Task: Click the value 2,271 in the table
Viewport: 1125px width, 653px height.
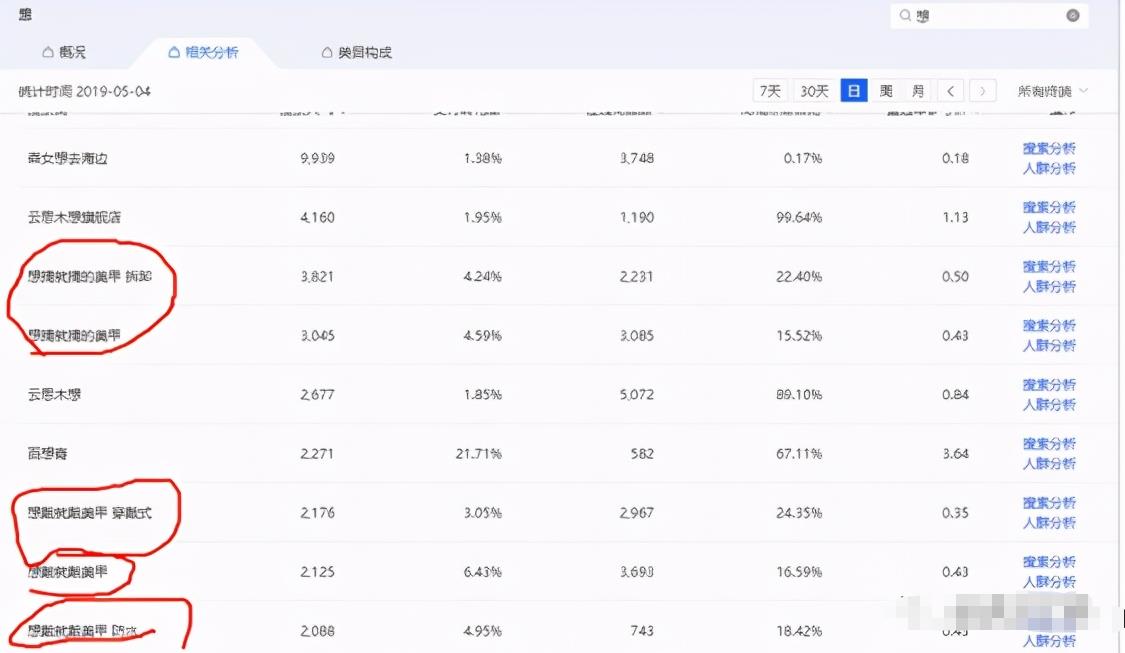Action: 317,454
